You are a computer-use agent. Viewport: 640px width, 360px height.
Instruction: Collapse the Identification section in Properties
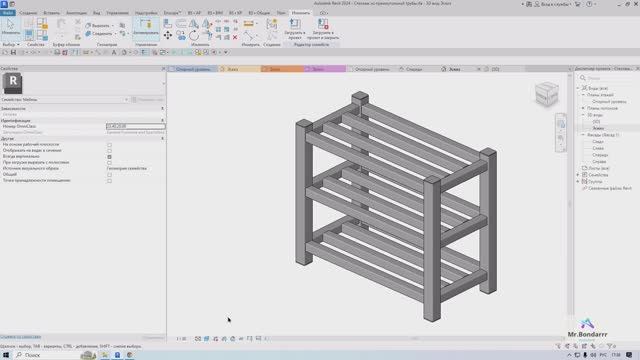pos(162,120)
